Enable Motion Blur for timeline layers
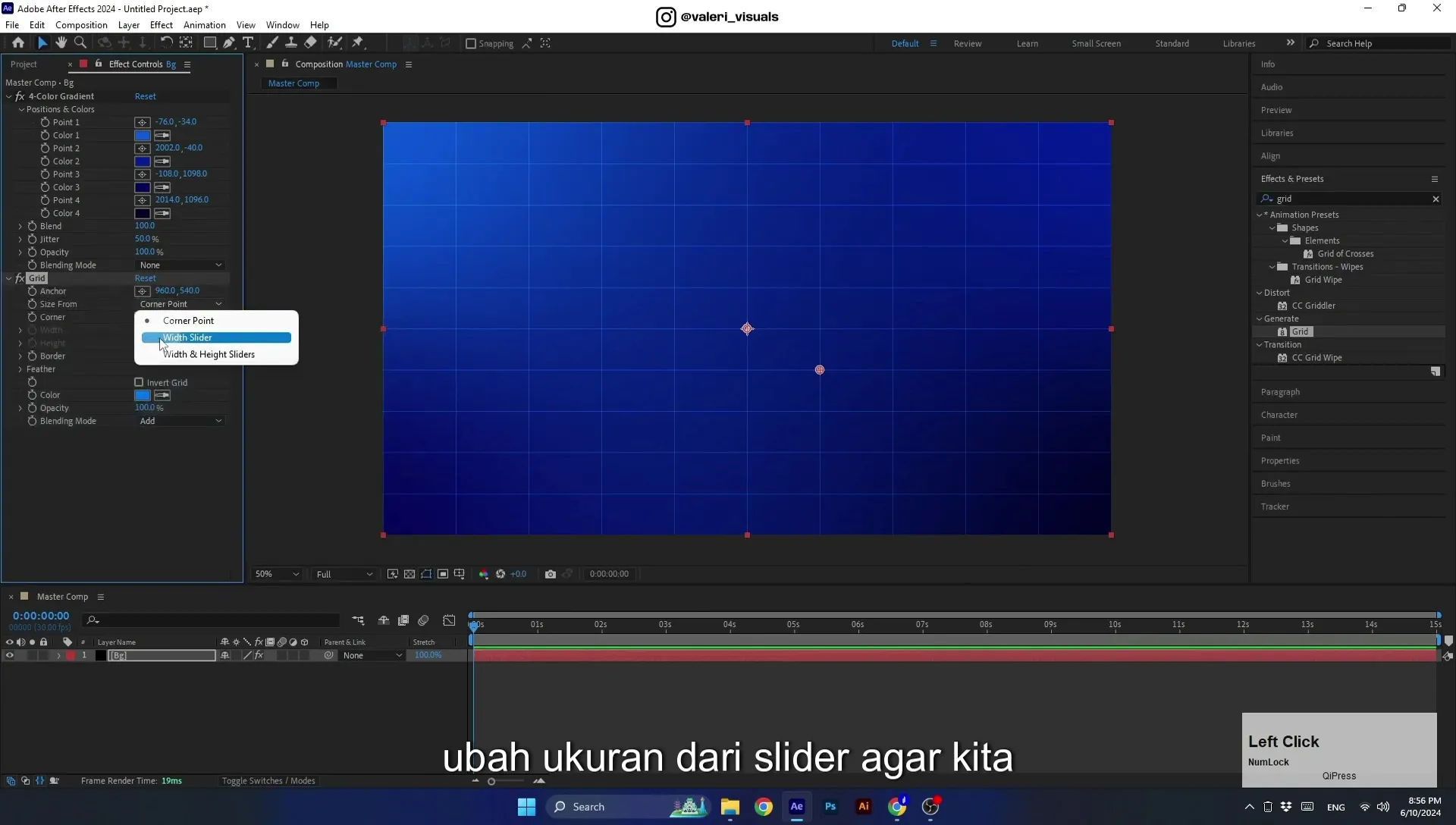Viewport: 1456px width, 825px height. coord(423,620)
